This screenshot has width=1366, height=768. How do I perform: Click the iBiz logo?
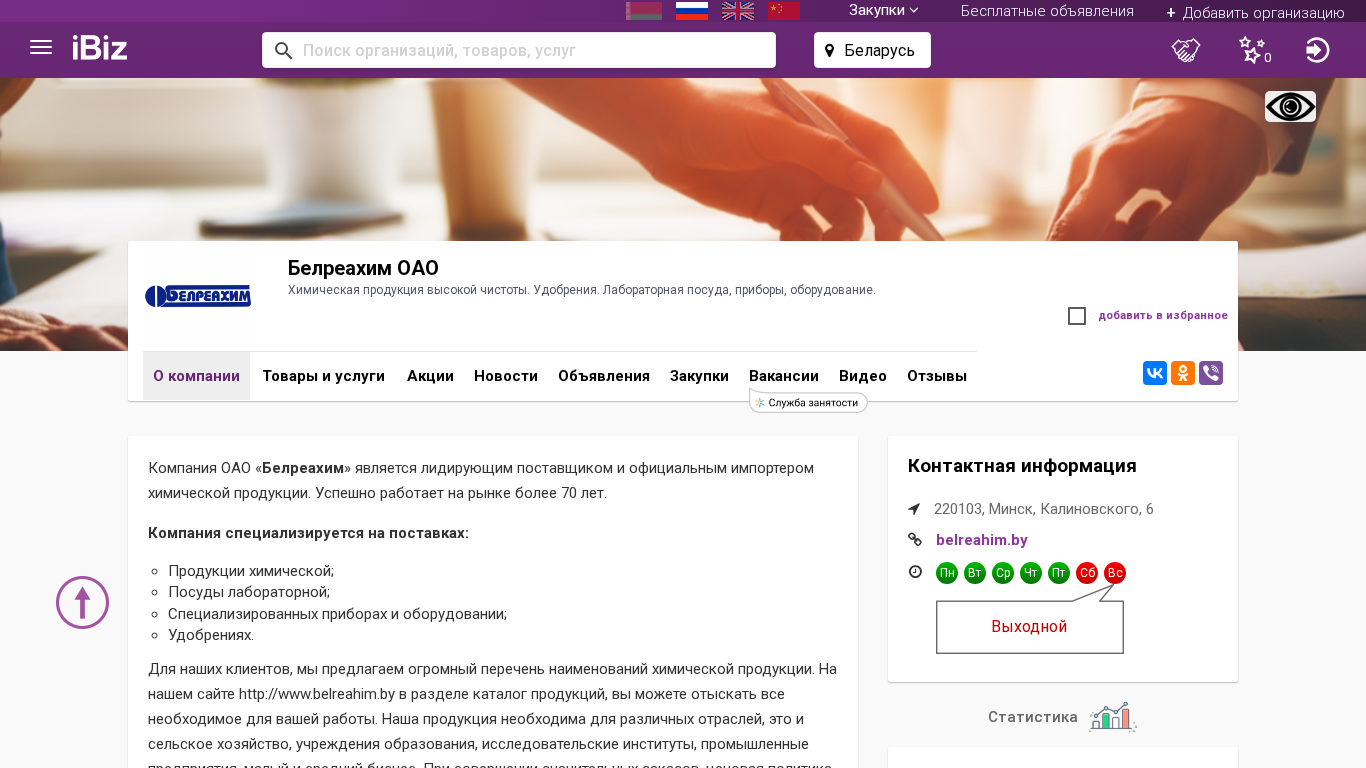(x=100, y=48)
